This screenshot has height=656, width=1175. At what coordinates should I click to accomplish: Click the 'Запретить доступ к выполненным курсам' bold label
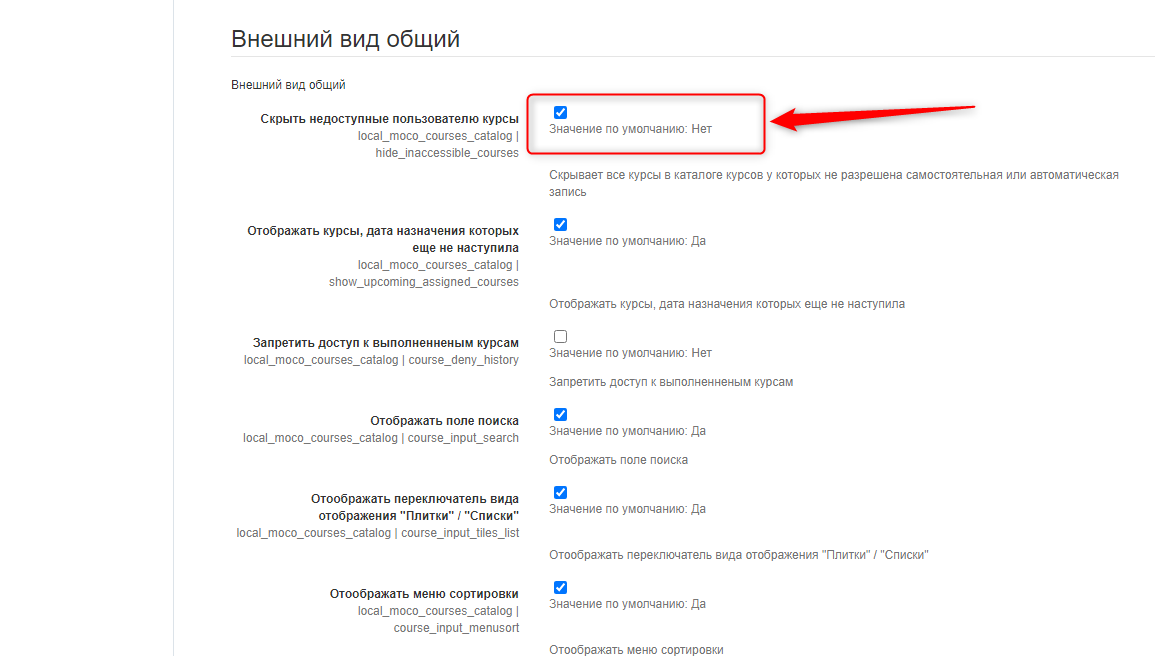click(x=385, y=343)
